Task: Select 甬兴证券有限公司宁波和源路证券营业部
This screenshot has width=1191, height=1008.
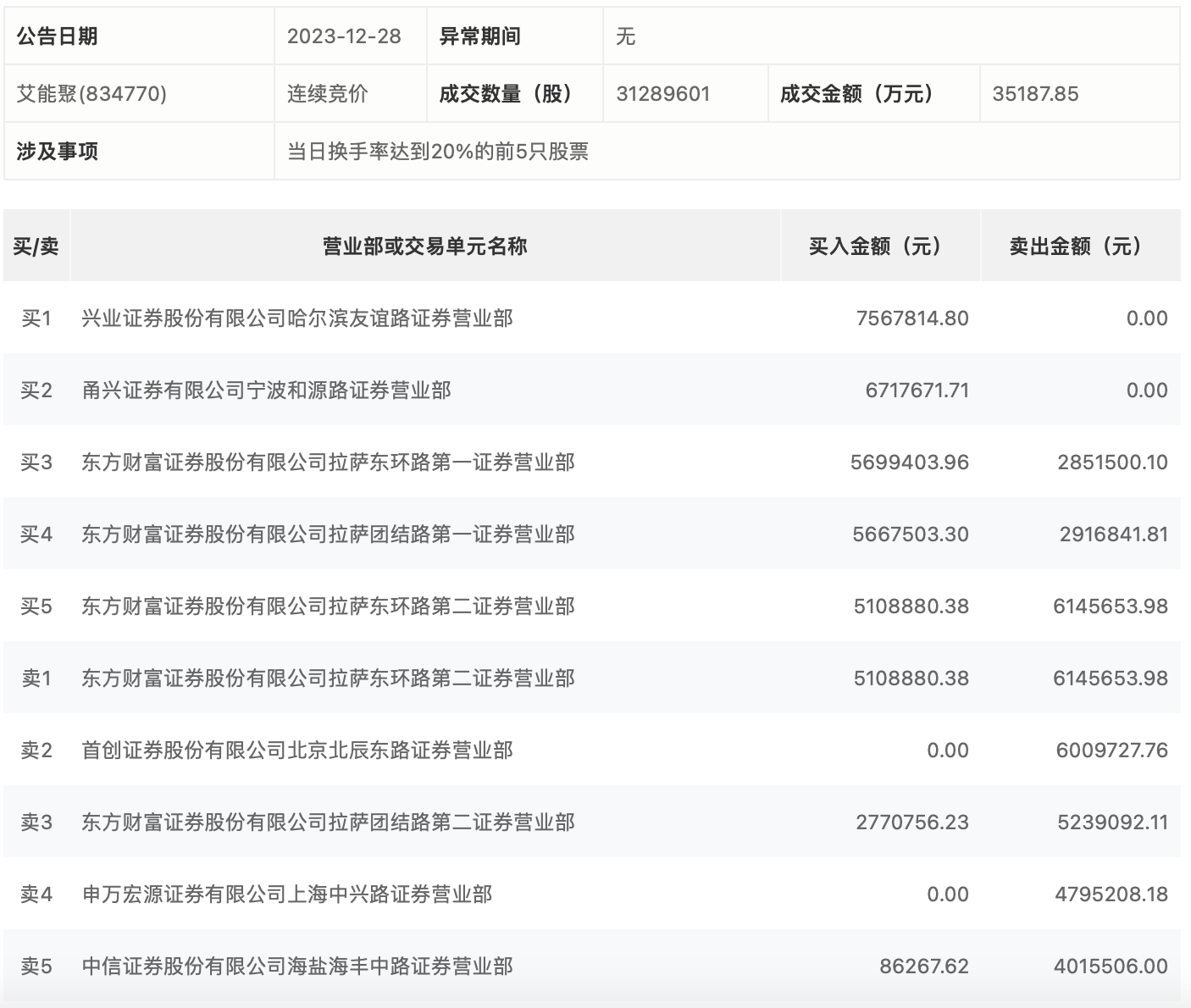Action: pyautogui.click(x=266, y=390)
